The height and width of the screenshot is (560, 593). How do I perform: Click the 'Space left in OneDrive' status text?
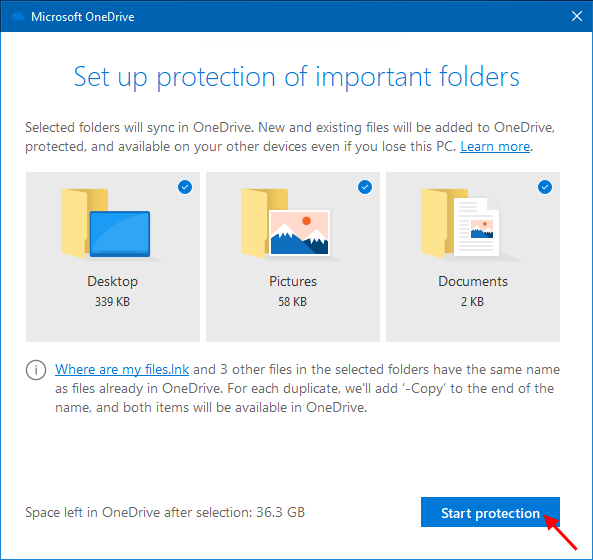pos(165,512)
